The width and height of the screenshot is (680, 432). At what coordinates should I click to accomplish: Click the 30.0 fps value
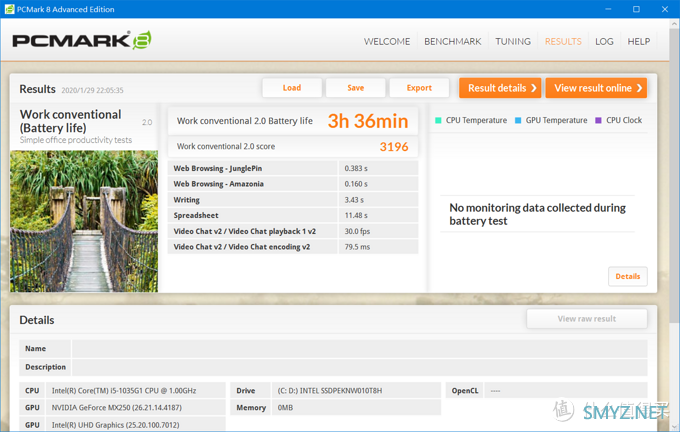point(357,231)
